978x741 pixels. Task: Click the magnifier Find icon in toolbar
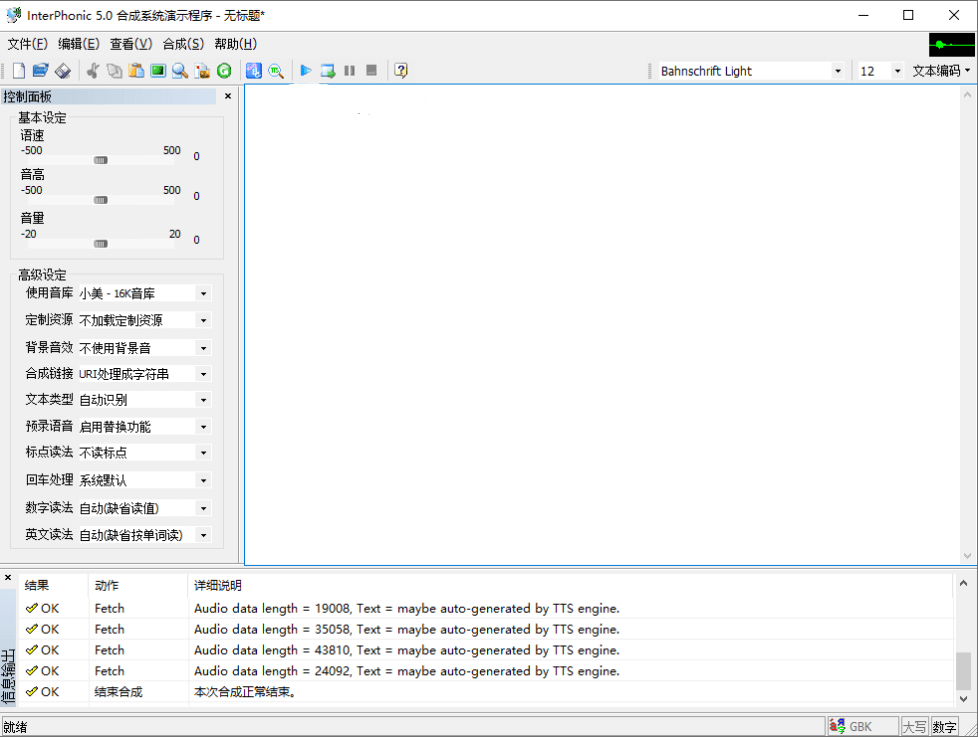pos(180,71)
